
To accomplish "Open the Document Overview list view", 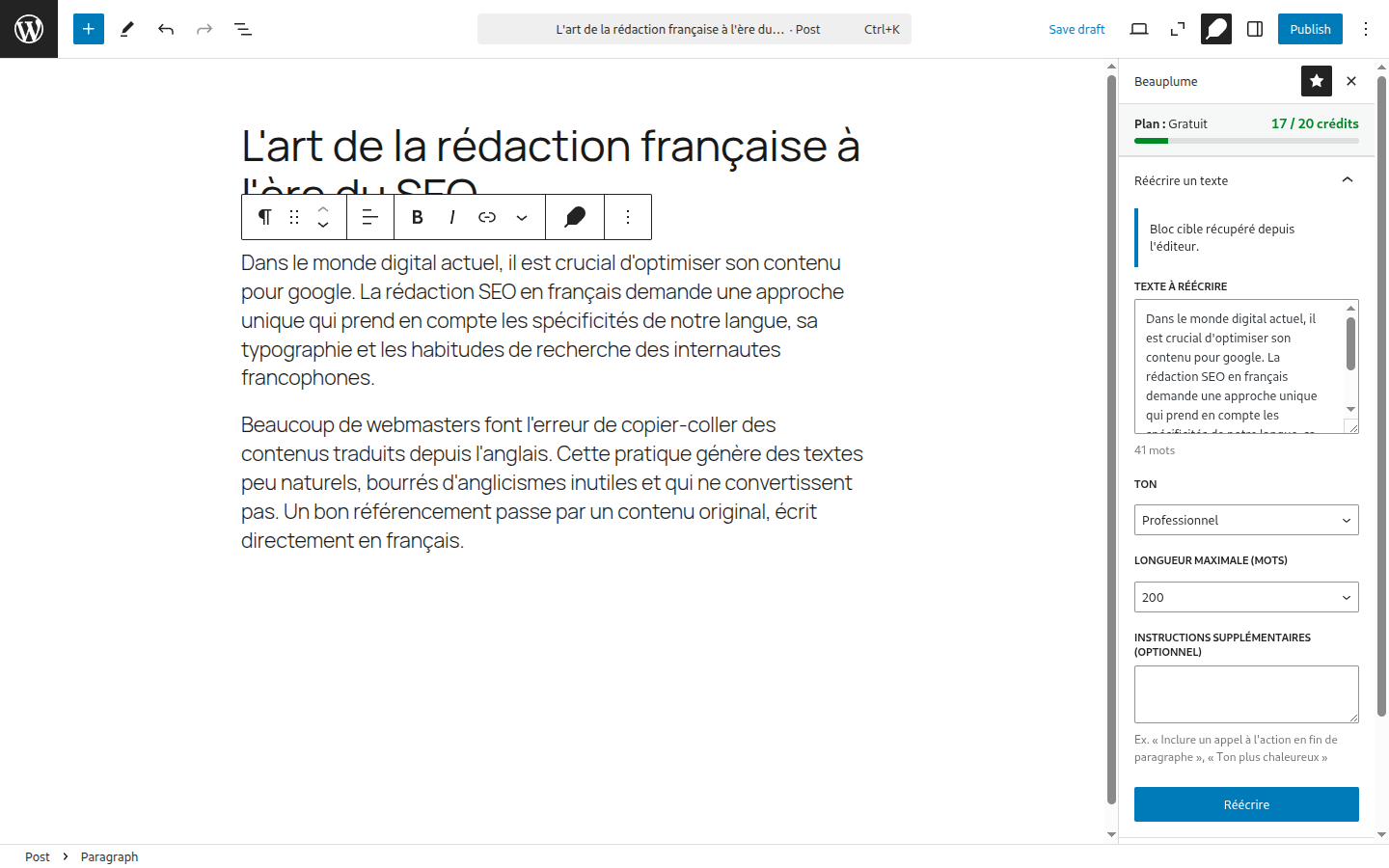I will tap(243, 29).
